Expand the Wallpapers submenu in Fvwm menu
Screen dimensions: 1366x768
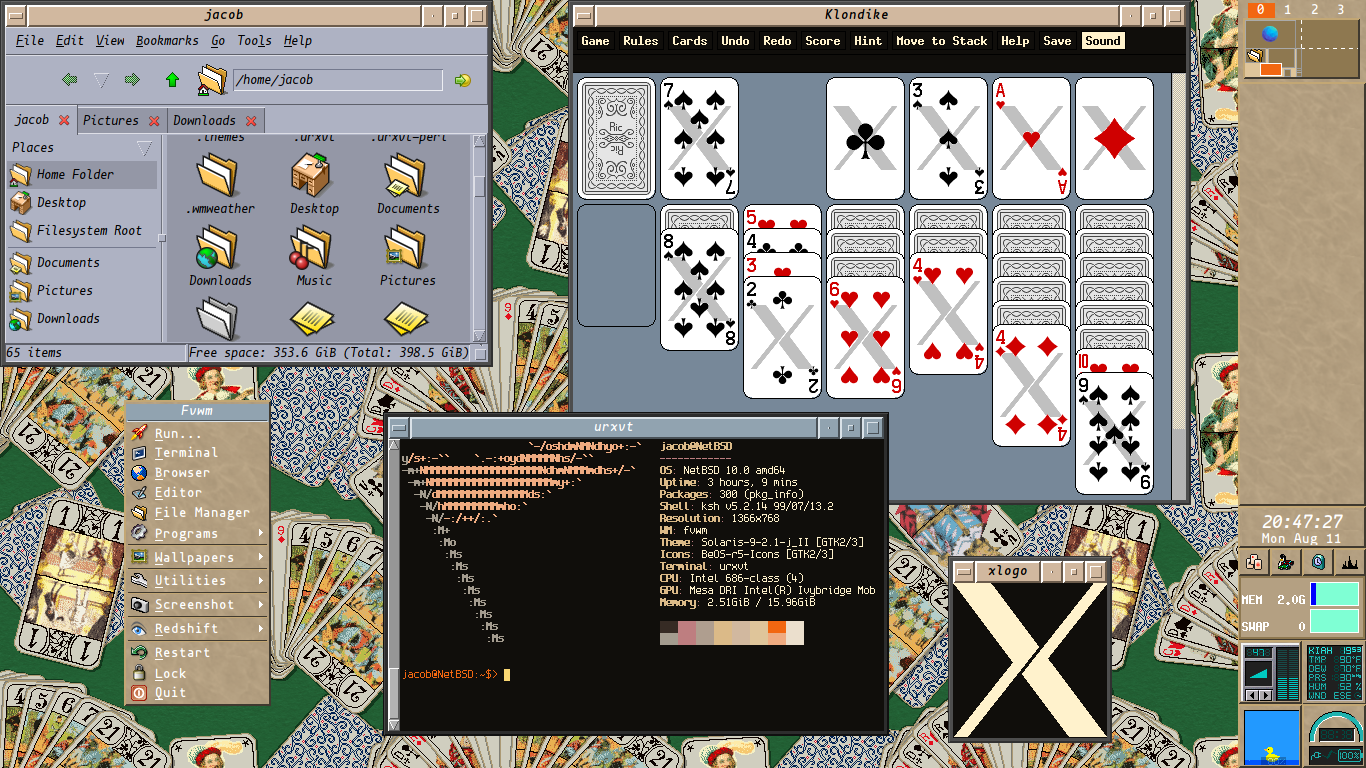point(198,558)
